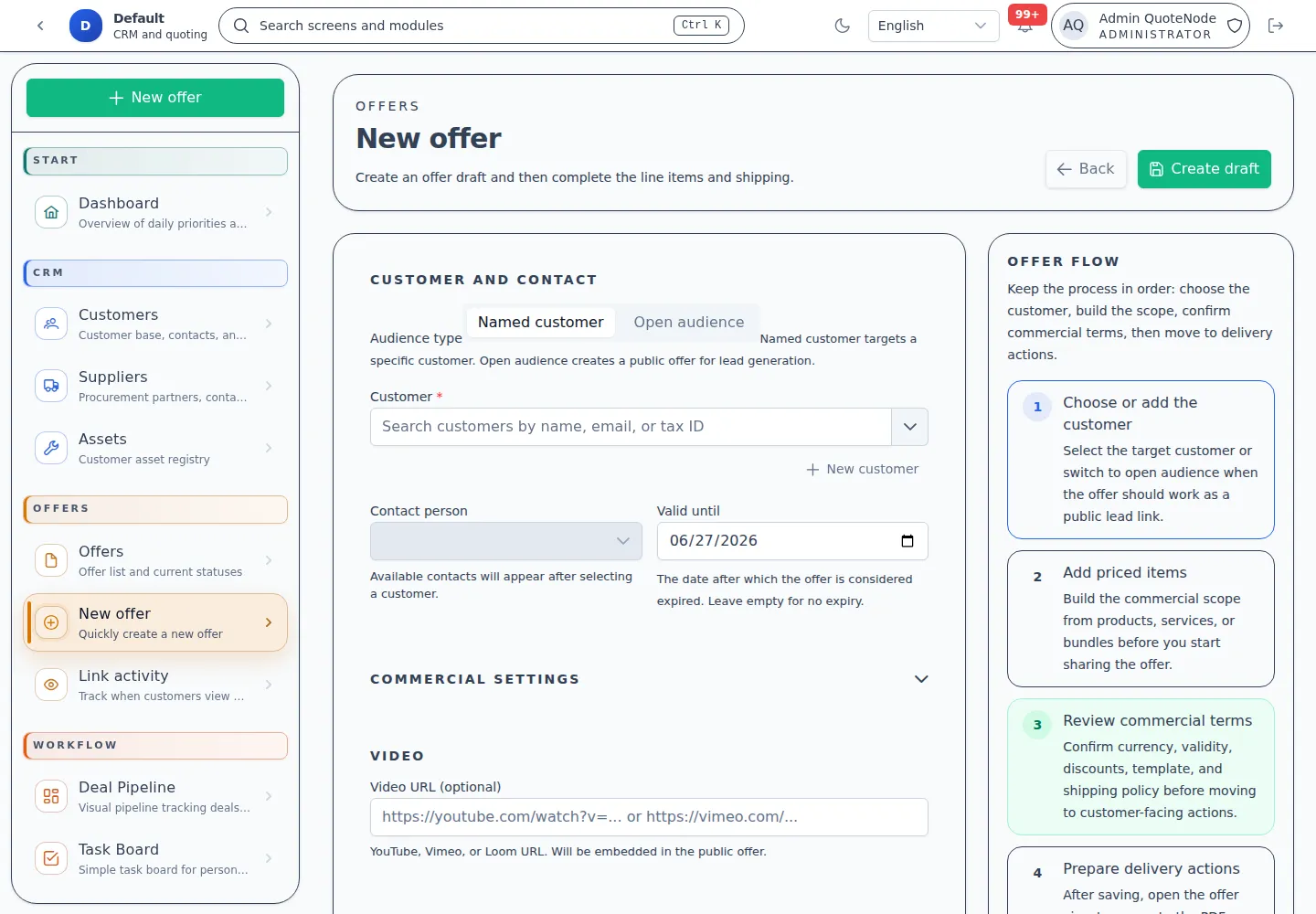Image resolution: width=1316 pixels, height=914 pixels.
Task: Select Open audience type
Action: coord(689,323)
